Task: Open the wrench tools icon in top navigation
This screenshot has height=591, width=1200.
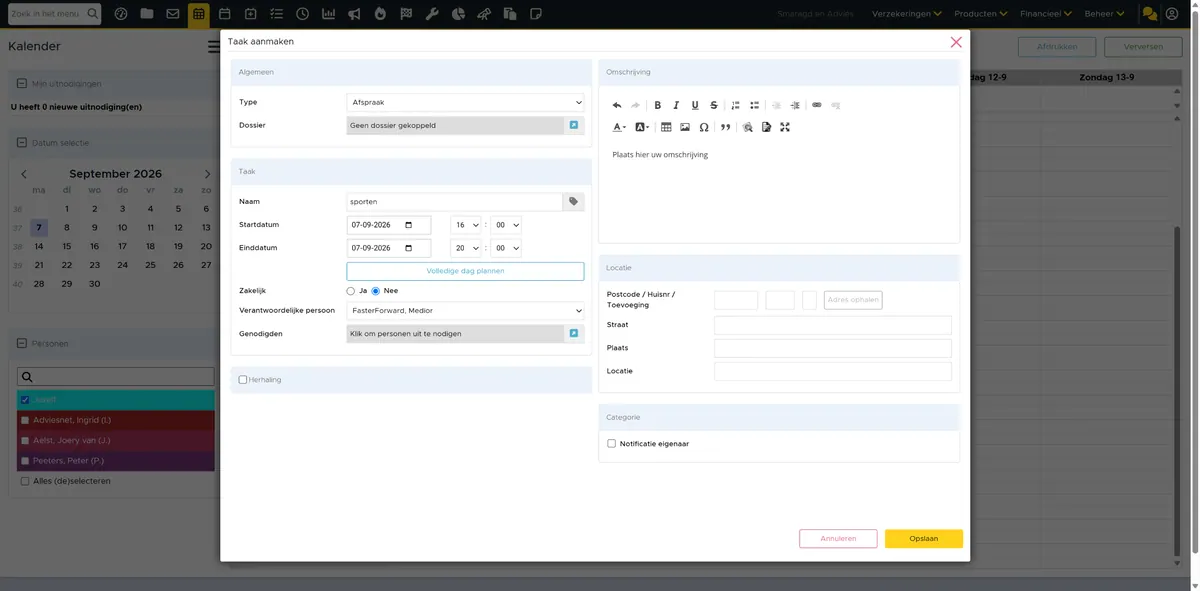Action: tap(432, 14)
